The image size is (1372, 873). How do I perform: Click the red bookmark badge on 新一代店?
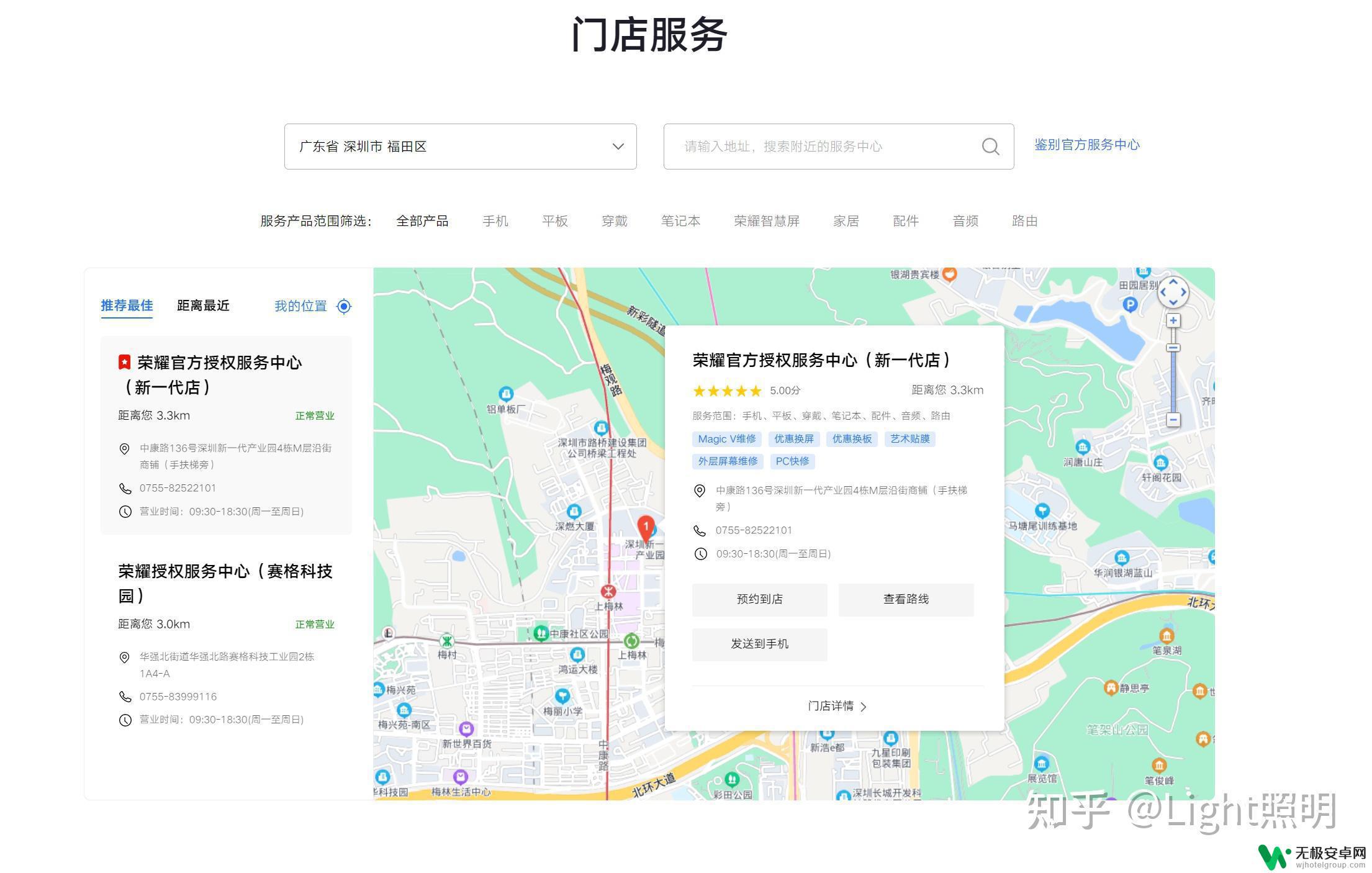coord(124,362)
